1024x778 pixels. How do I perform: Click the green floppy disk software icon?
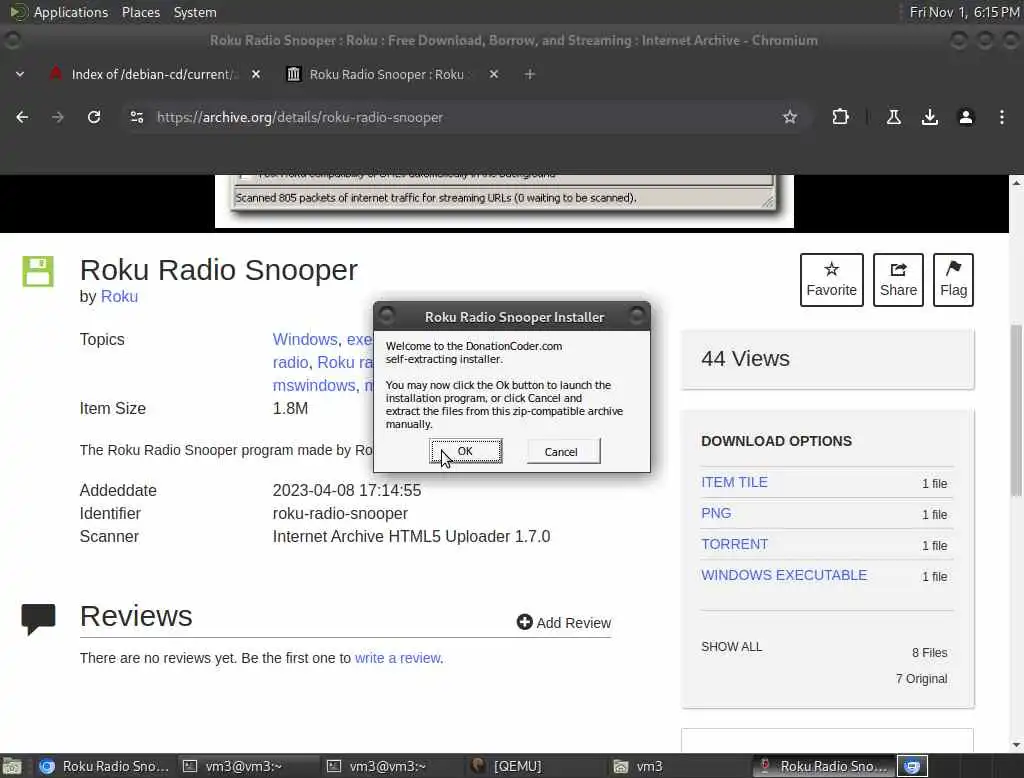pos(38,271)
